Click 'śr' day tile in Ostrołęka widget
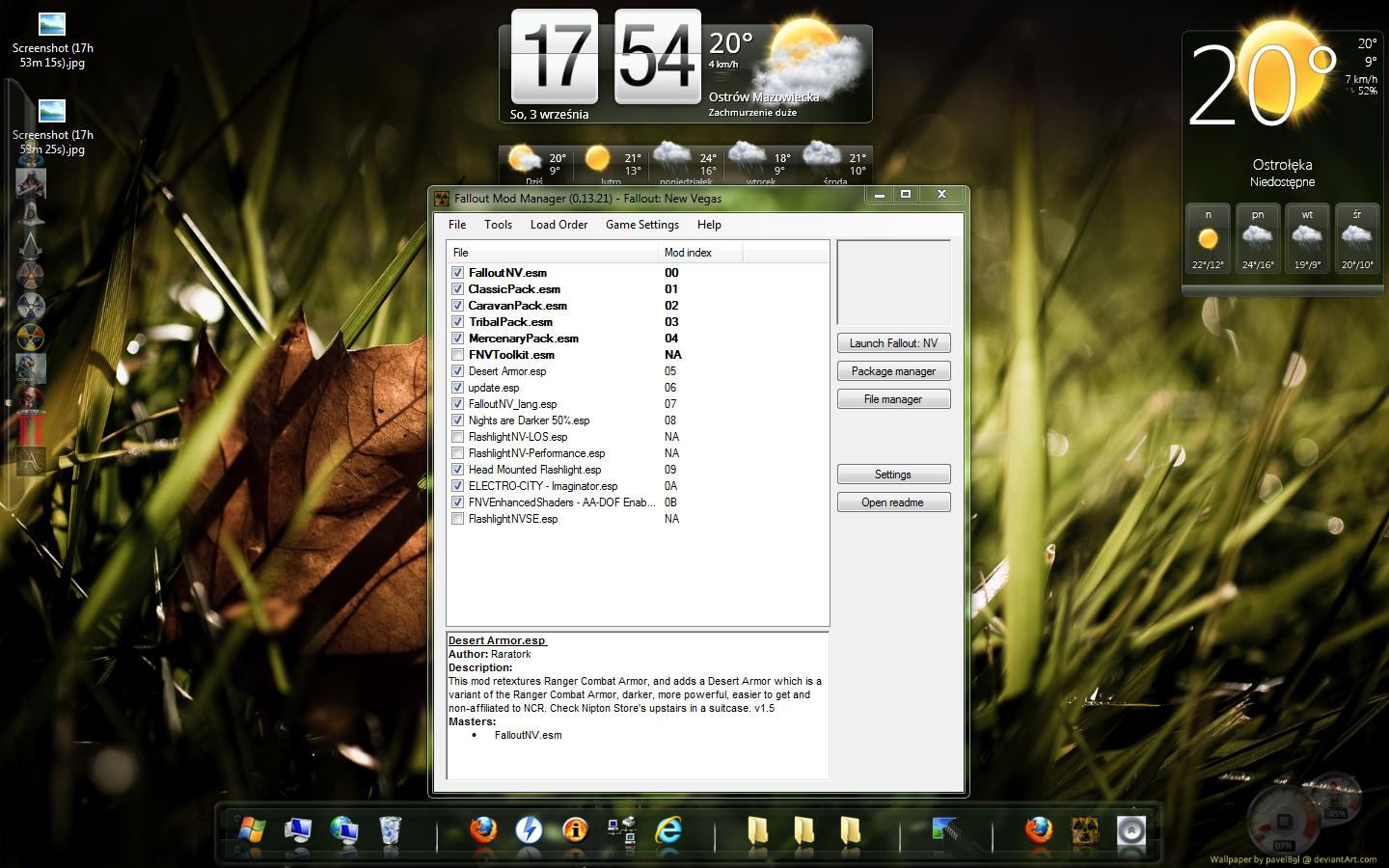Viewport: 1389px width, 868px height. pos(1356,238)
